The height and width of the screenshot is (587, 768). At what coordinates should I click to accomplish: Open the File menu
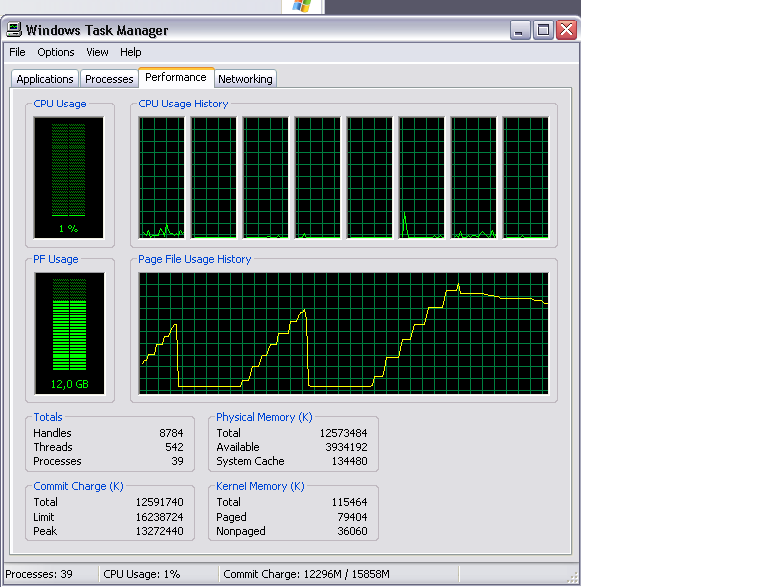click(17, 52)
